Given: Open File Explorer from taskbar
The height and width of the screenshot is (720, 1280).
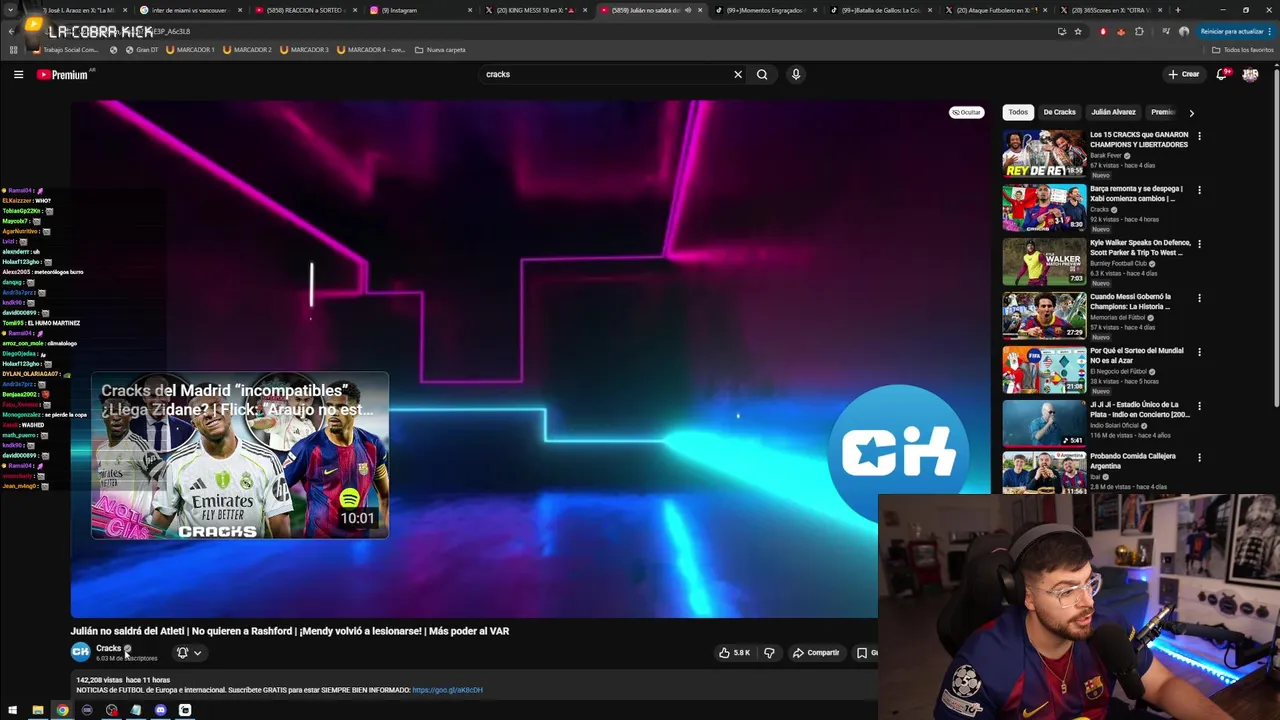Looking at the screenshot, I should 38,710.
